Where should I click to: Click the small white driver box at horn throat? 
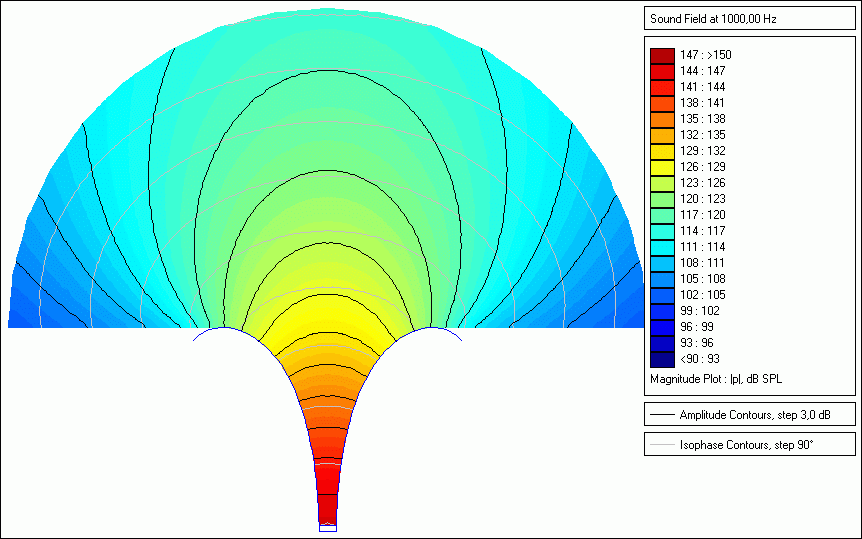328,528
